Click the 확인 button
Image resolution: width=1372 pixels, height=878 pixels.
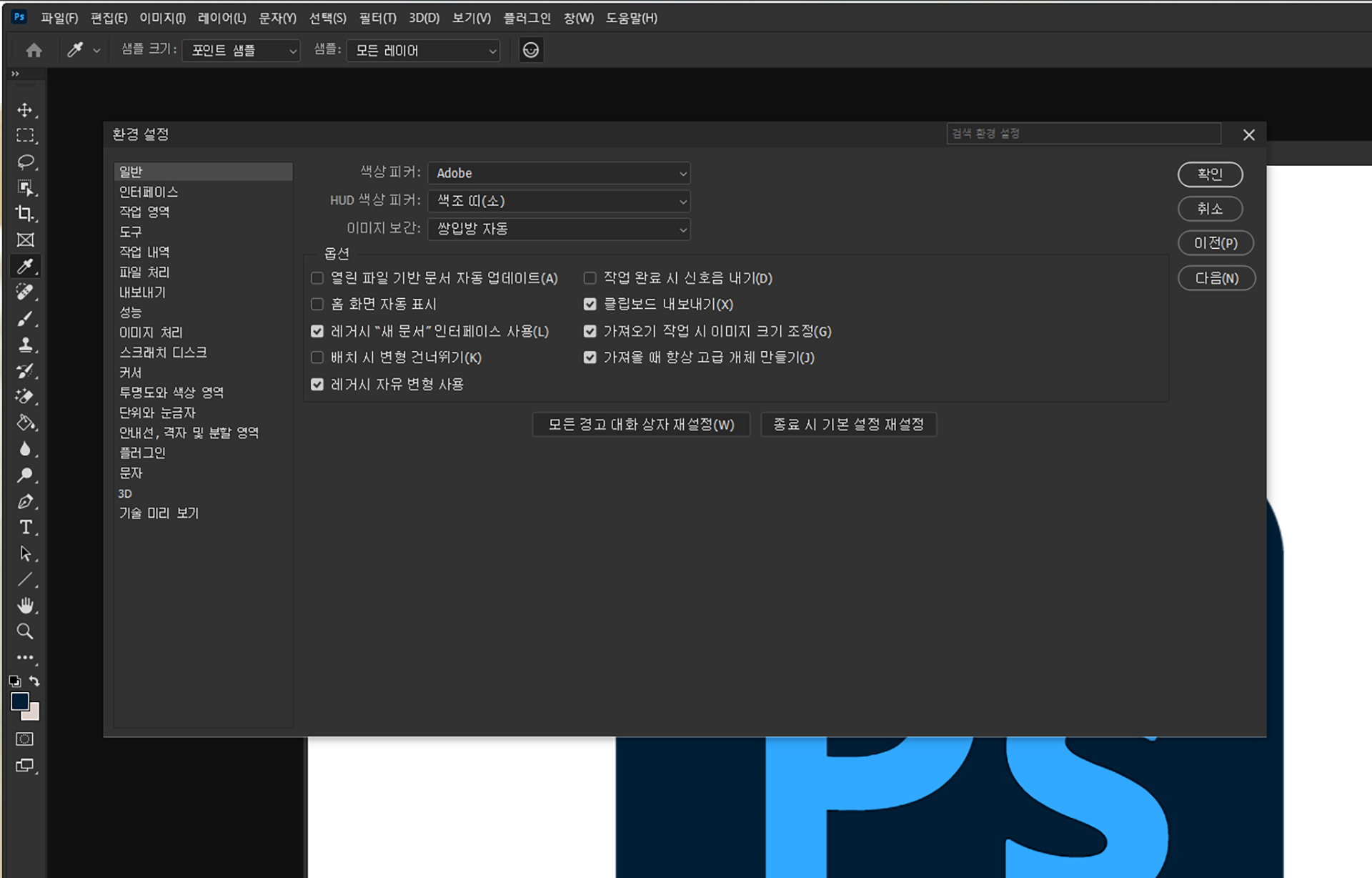1210,174
